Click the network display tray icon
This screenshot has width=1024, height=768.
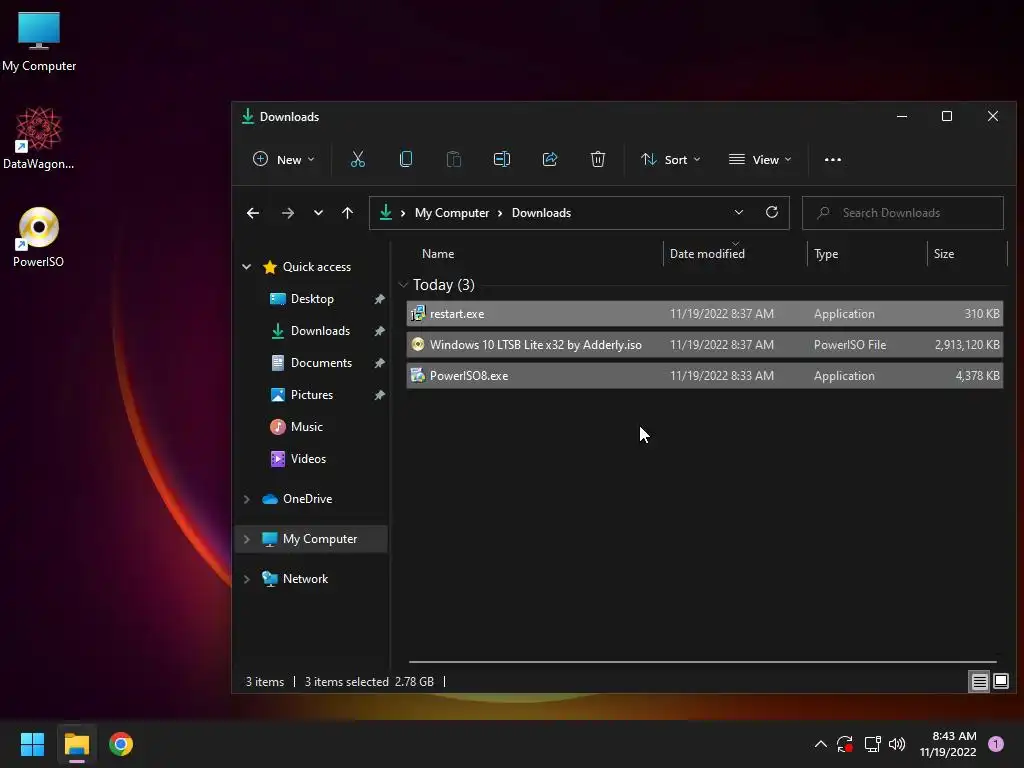[x=872, y=744]
